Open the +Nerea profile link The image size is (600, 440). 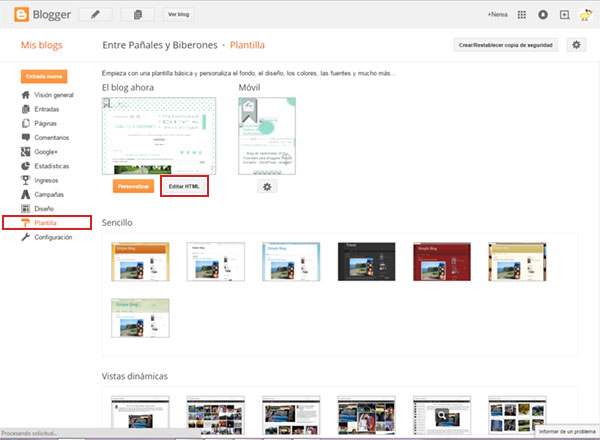497,15
